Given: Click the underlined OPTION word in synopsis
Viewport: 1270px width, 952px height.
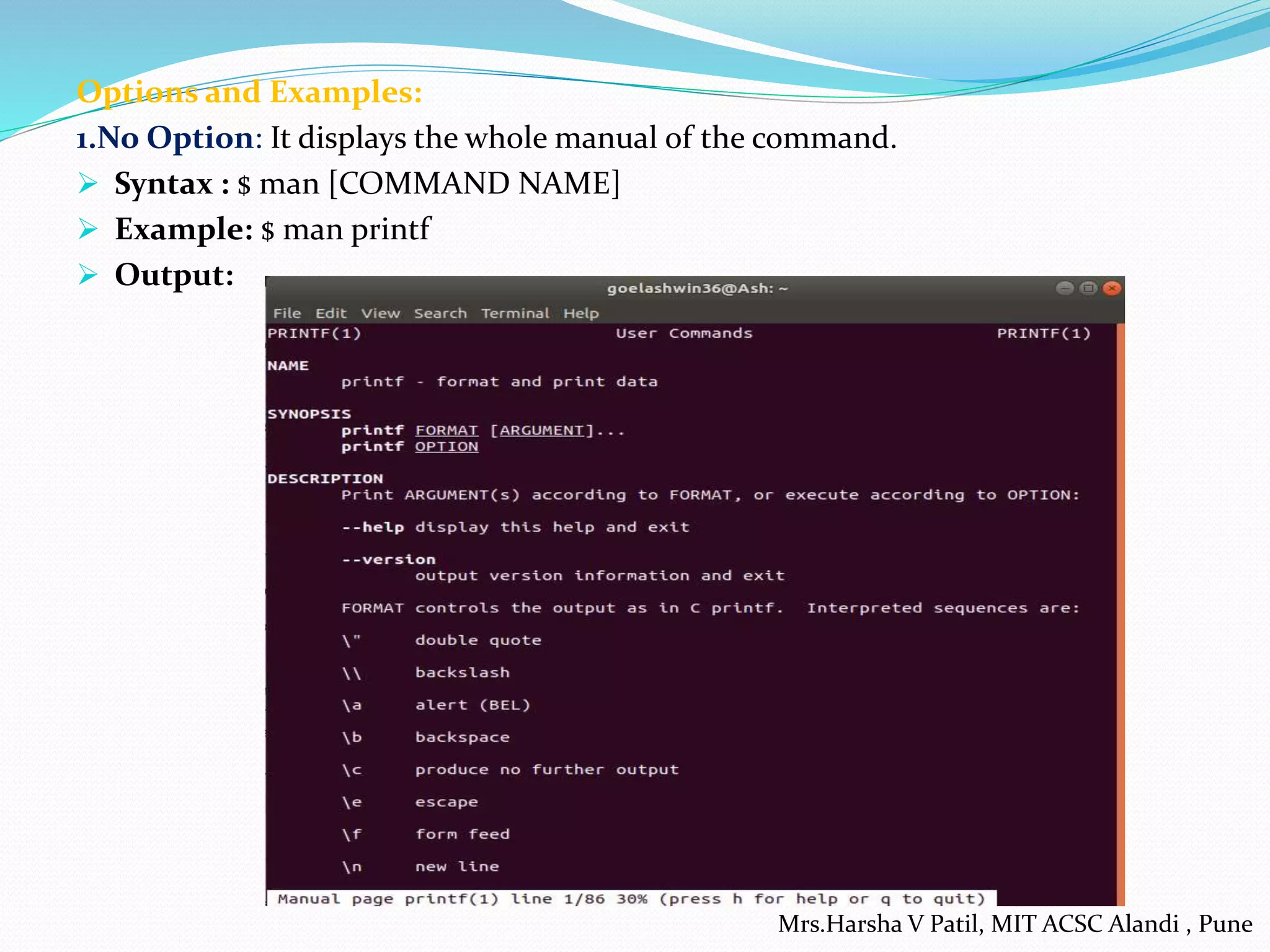Looking at the screenshot, I should click(446, 447).
